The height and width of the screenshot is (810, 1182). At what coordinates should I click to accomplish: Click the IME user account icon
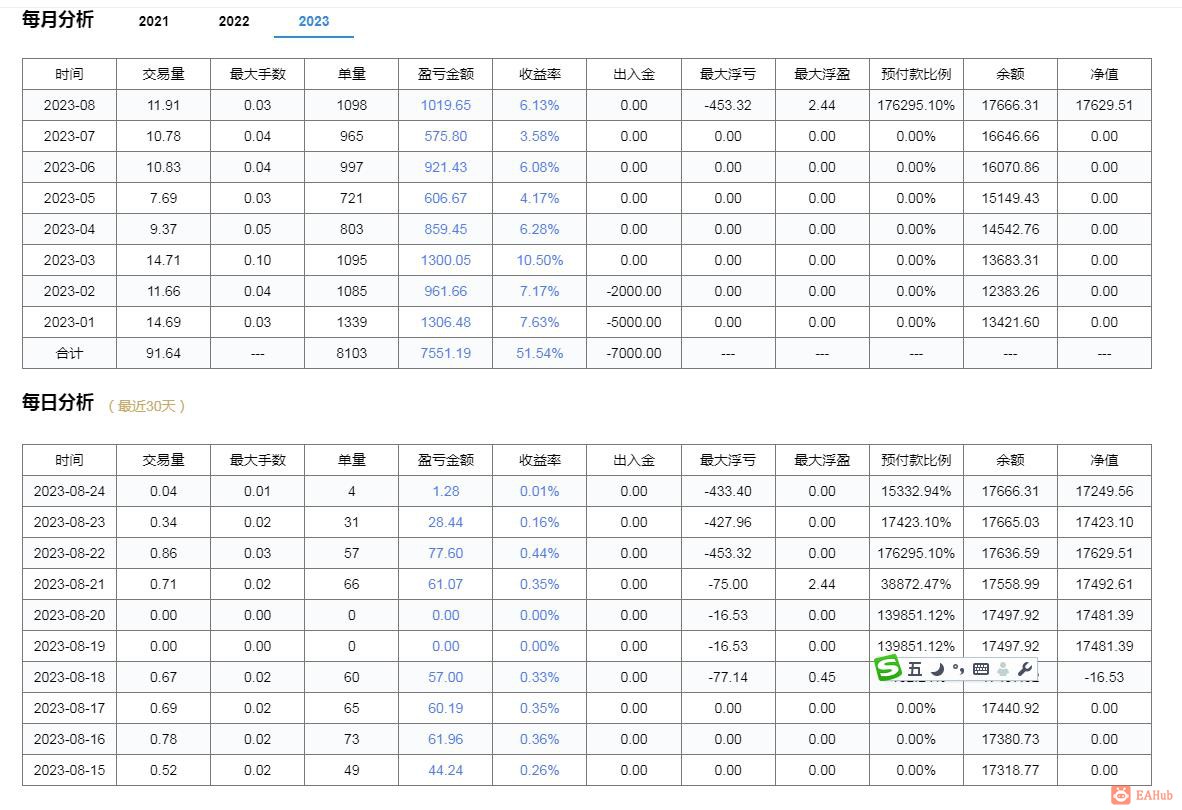point(1003,670)
